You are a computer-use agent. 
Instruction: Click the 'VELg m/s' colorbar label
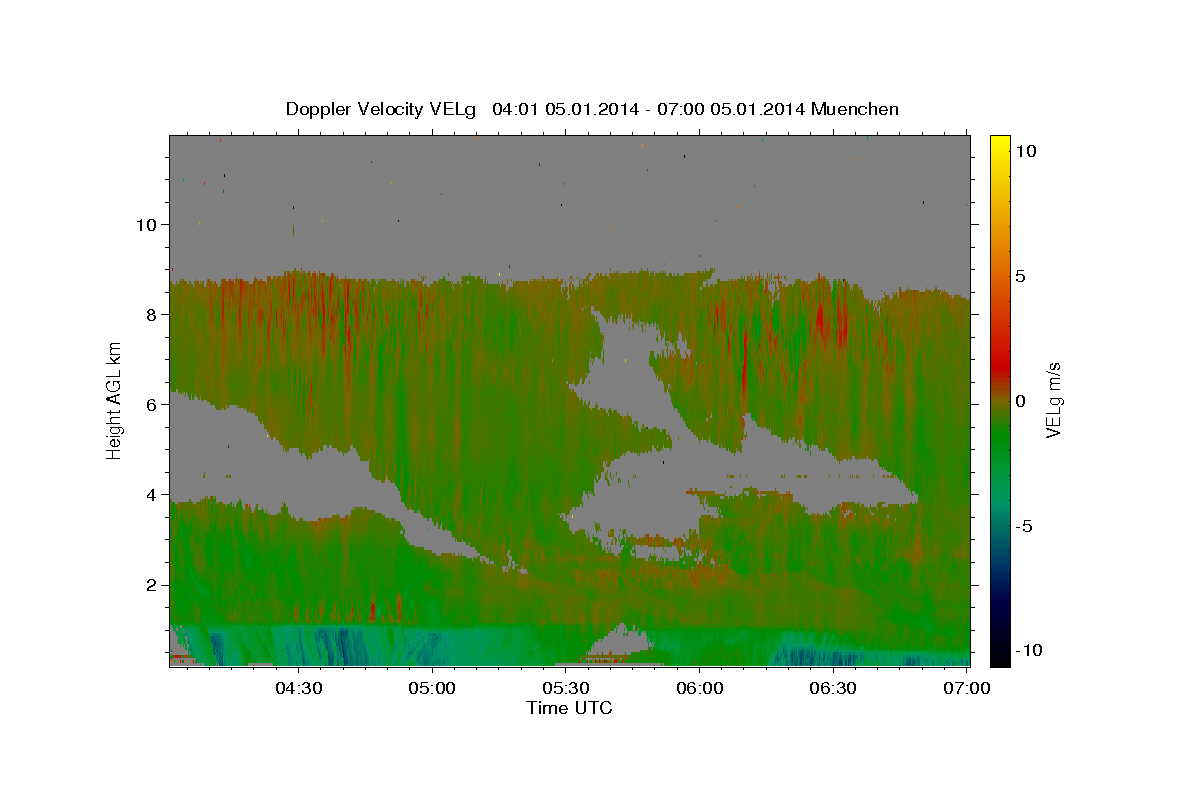[x=1053, y=400]
